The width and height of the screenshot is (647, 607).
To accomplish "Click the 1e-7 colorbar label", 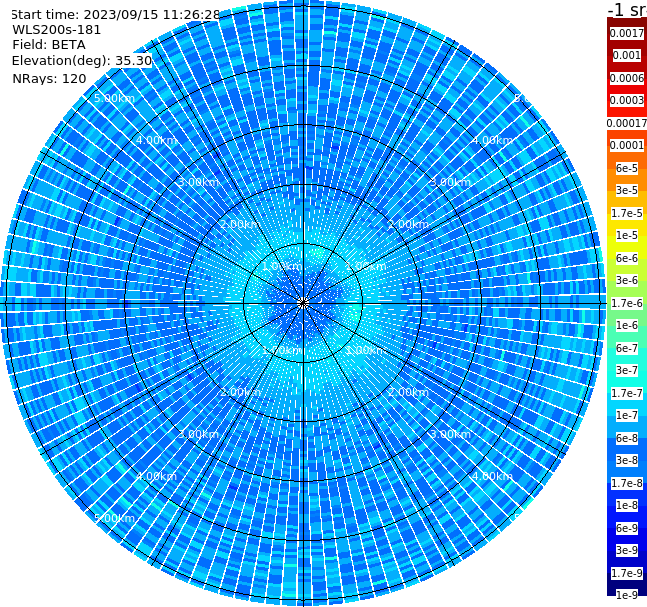I will [627, 415].
